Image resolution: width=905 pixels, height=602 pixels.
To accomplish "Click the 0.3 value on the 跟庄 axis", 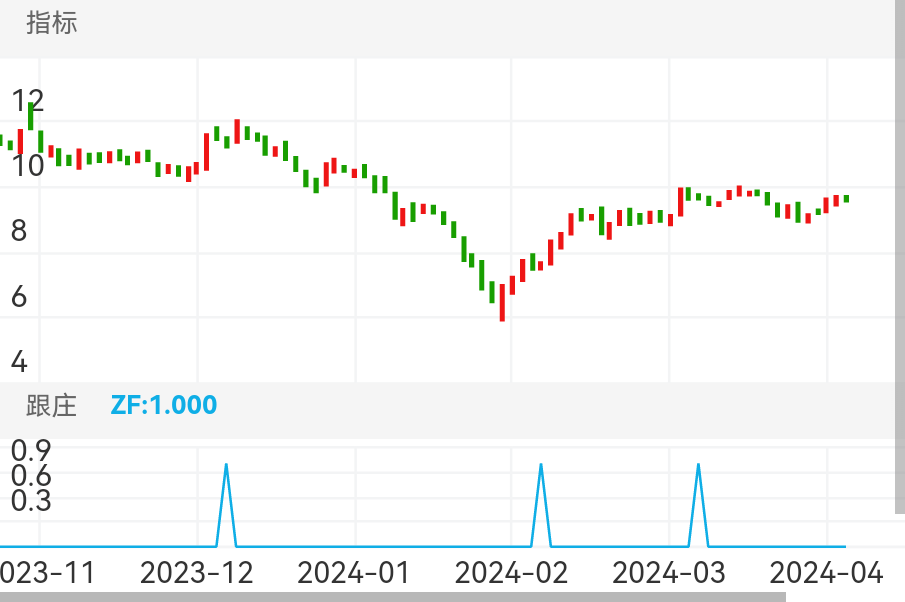I will tap(31, 501).
